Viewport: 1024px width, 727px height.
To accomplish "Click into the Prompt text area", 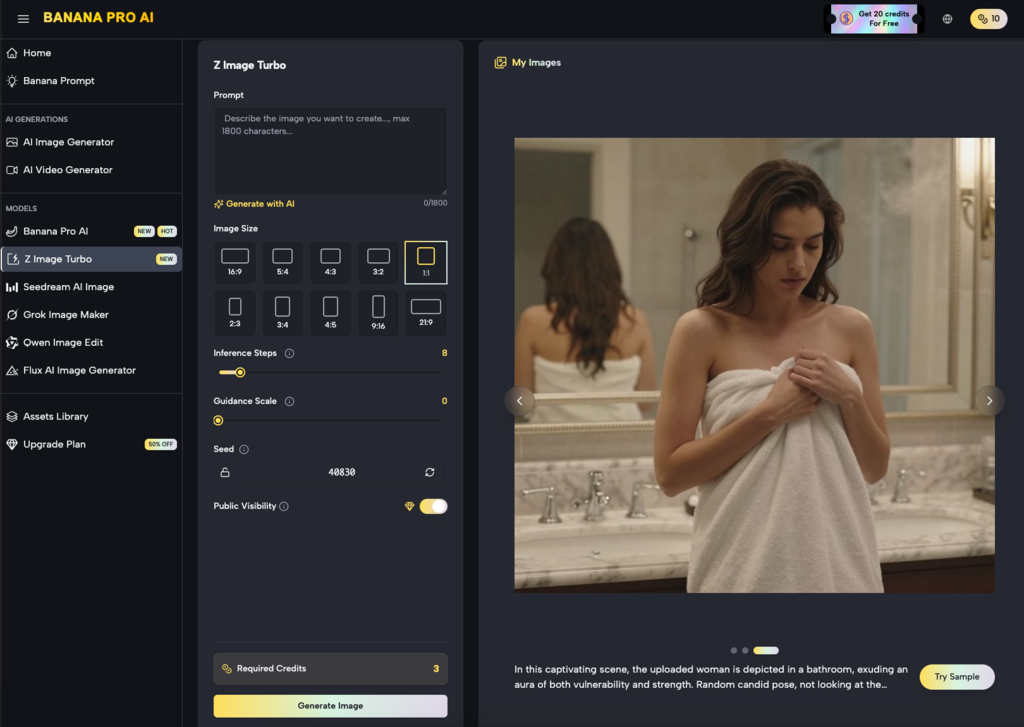I will pyautogui.click(x=330, y=150).
